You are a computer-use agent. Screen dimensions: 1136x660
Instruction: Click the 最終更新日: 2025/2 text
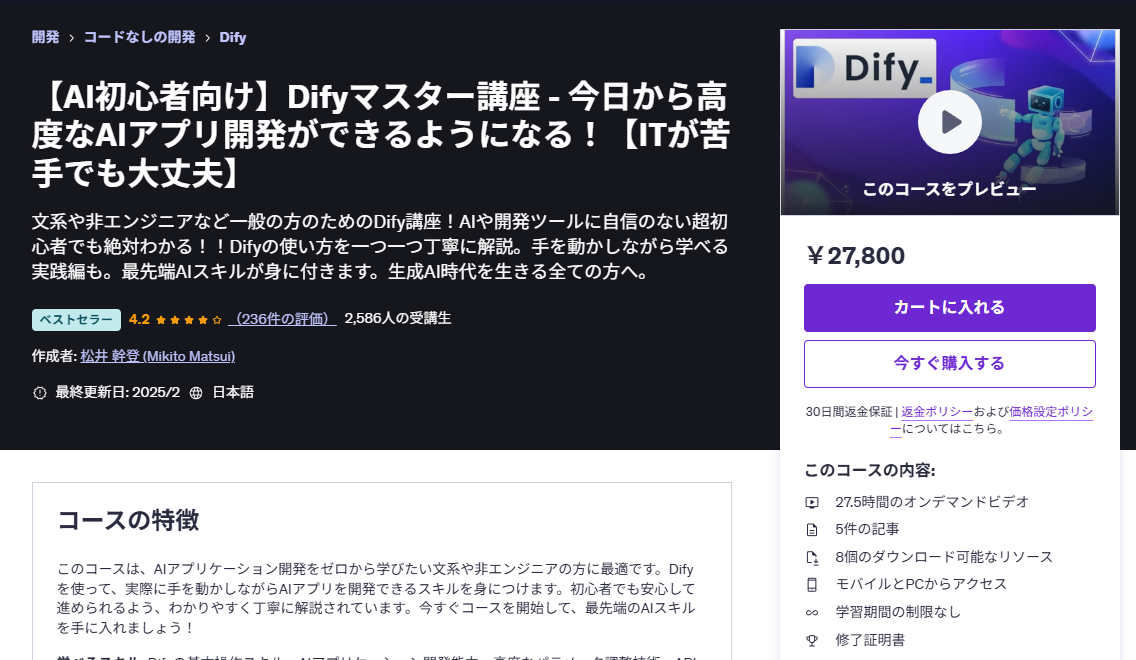(x=117, y=393)
